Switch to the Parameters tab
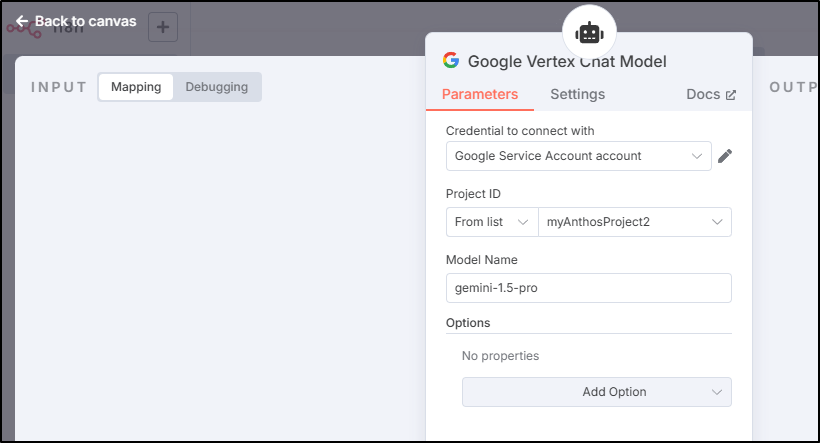 pos(480,94)
